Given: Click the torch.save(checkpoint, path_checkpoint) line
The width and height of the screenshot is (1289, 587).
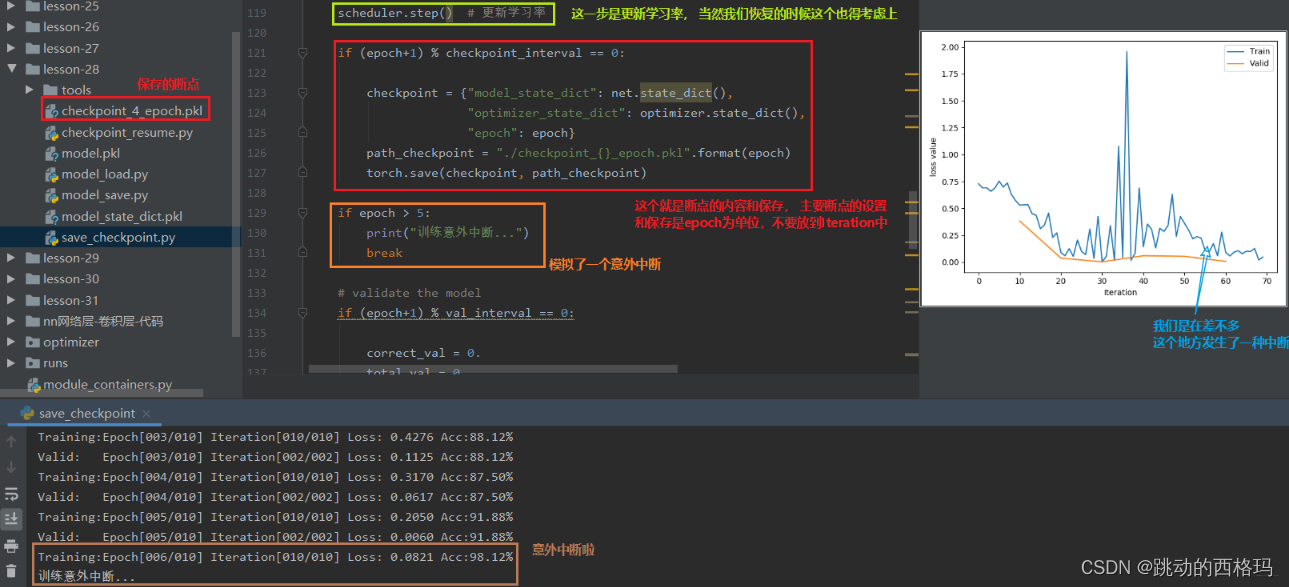Looking at the screenshot, I should [506, 173].
